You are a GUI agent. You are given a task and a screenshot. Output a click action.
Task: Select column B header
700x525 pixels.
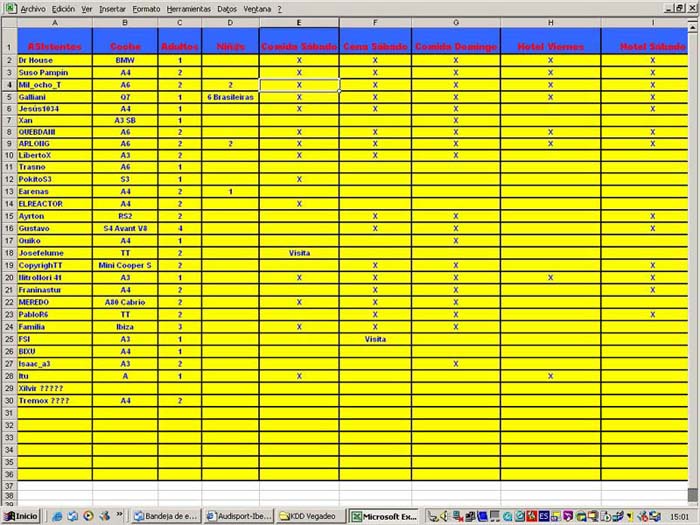(125, 22)
